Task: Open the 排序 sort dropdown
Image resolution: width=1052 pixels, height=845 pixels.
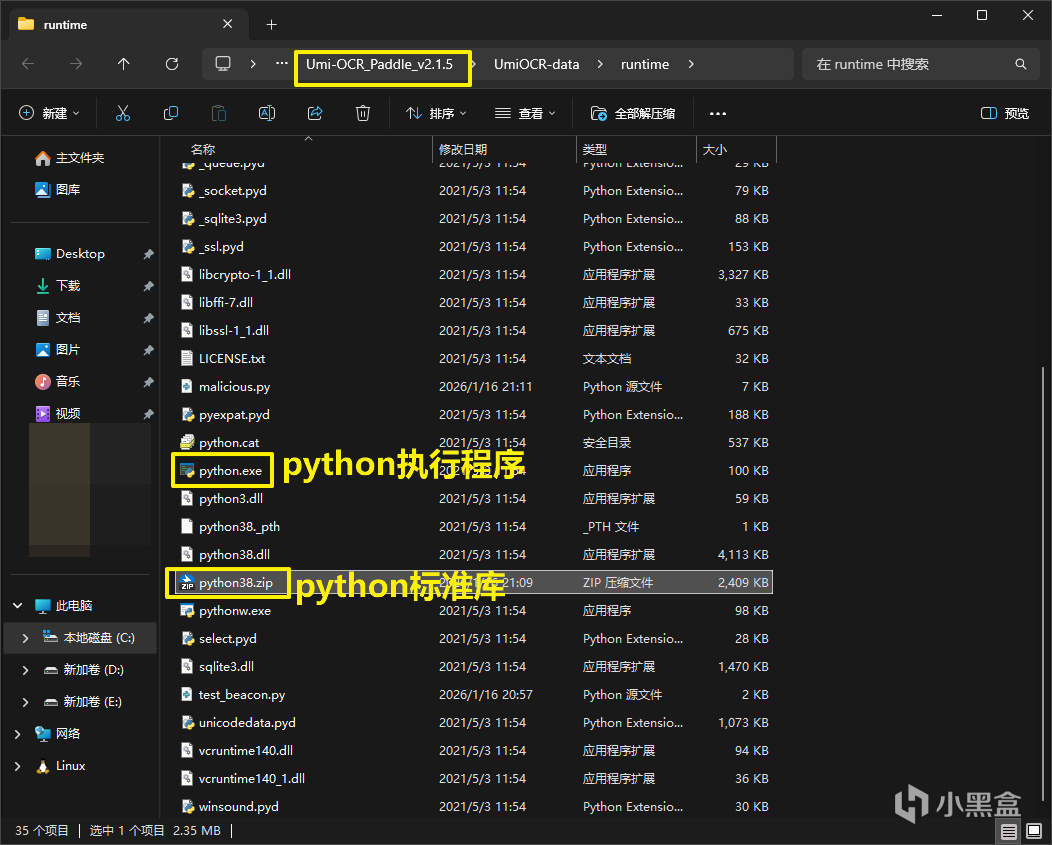Action: (x=436, y=113)
